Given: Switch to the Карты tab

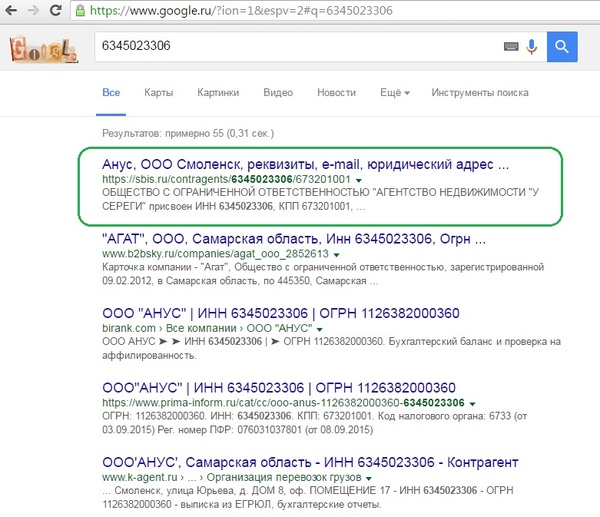Looking at the screenshot, I should pos(158,93).
